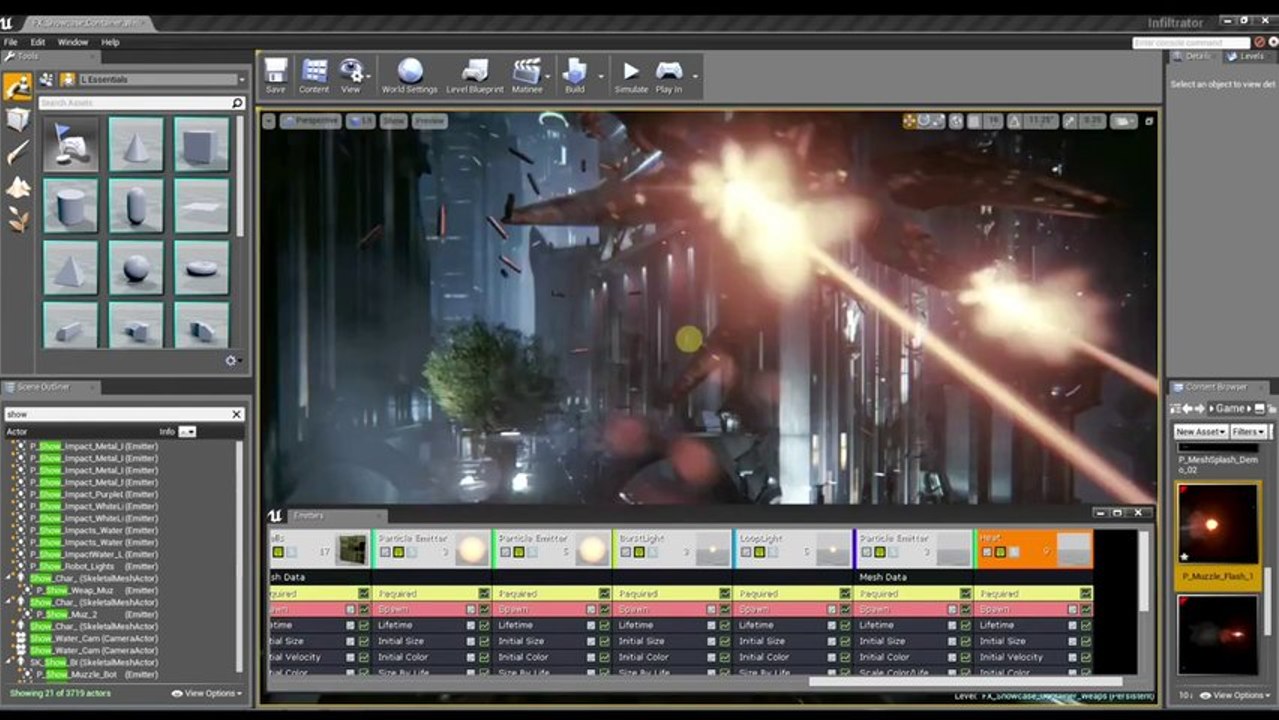
Task: Open the Essentials category dropdown
Action: point(160,79)
